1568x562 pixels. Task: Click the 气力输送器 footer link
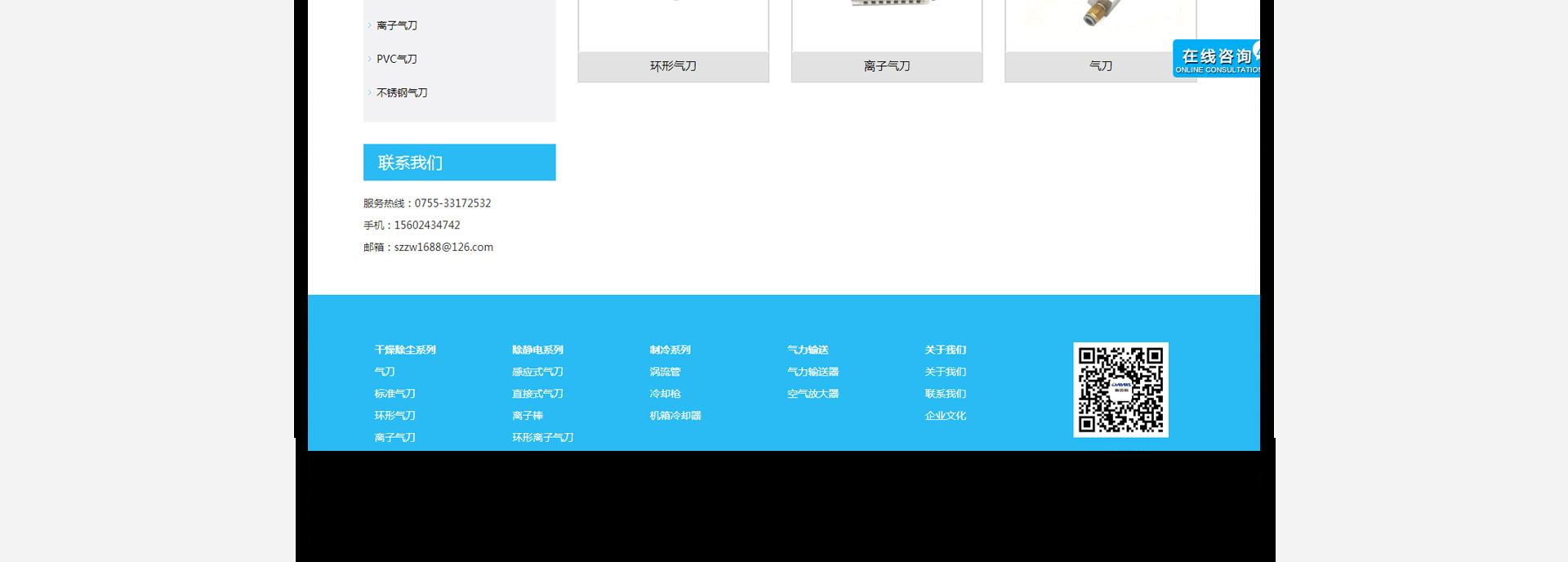coord(813,372)
